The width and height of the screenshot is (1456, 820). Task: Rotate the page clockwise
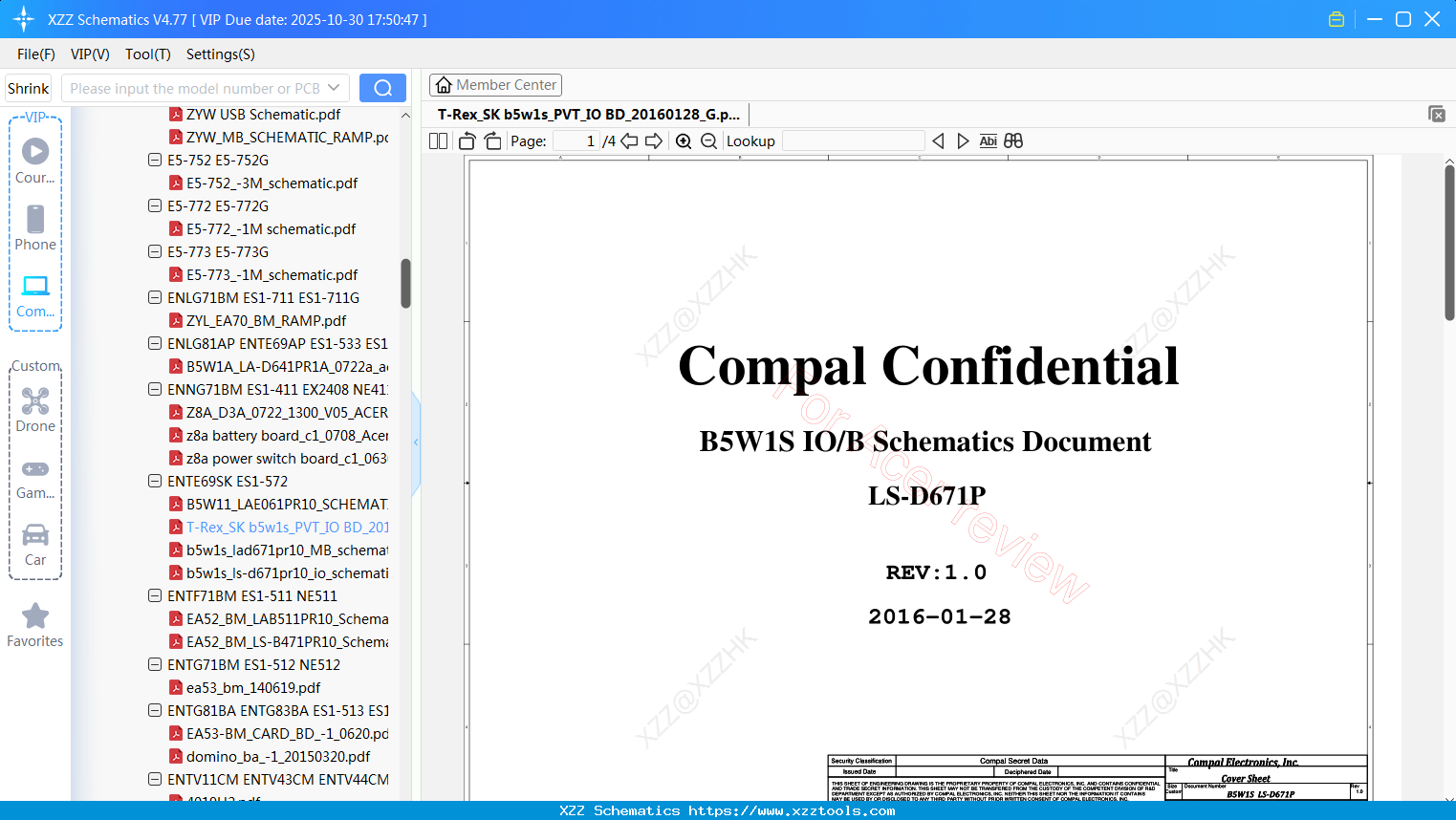click(492, 140)
